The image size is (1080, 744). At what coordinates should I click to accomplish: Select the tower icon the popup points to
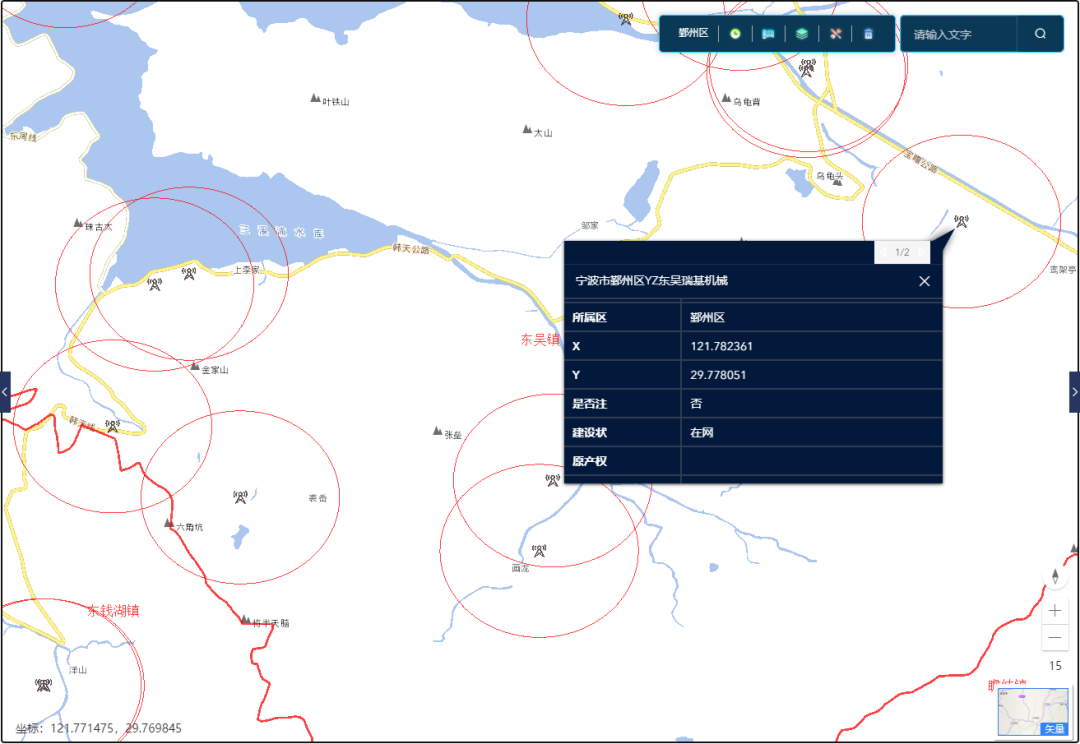click(961, 220)
